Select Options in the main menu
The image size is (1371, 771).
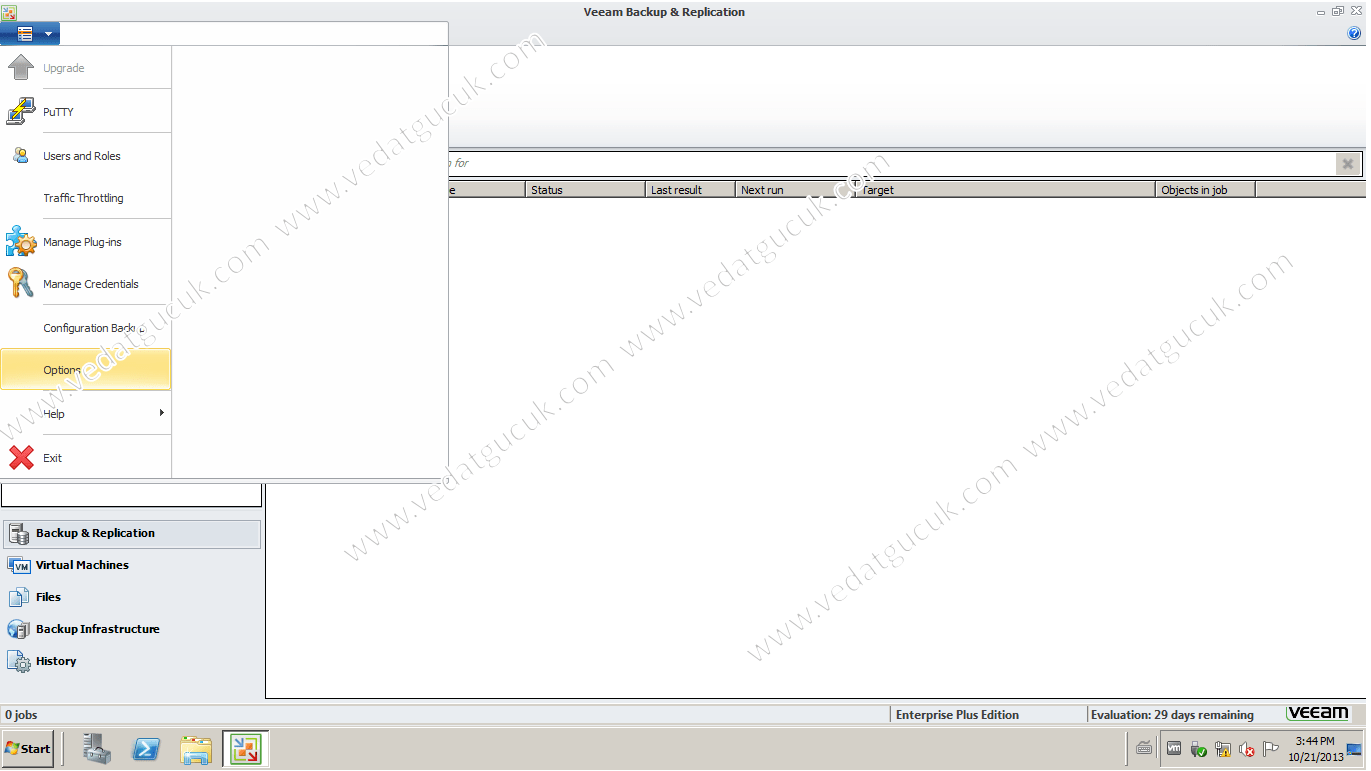tap(86, 370)
